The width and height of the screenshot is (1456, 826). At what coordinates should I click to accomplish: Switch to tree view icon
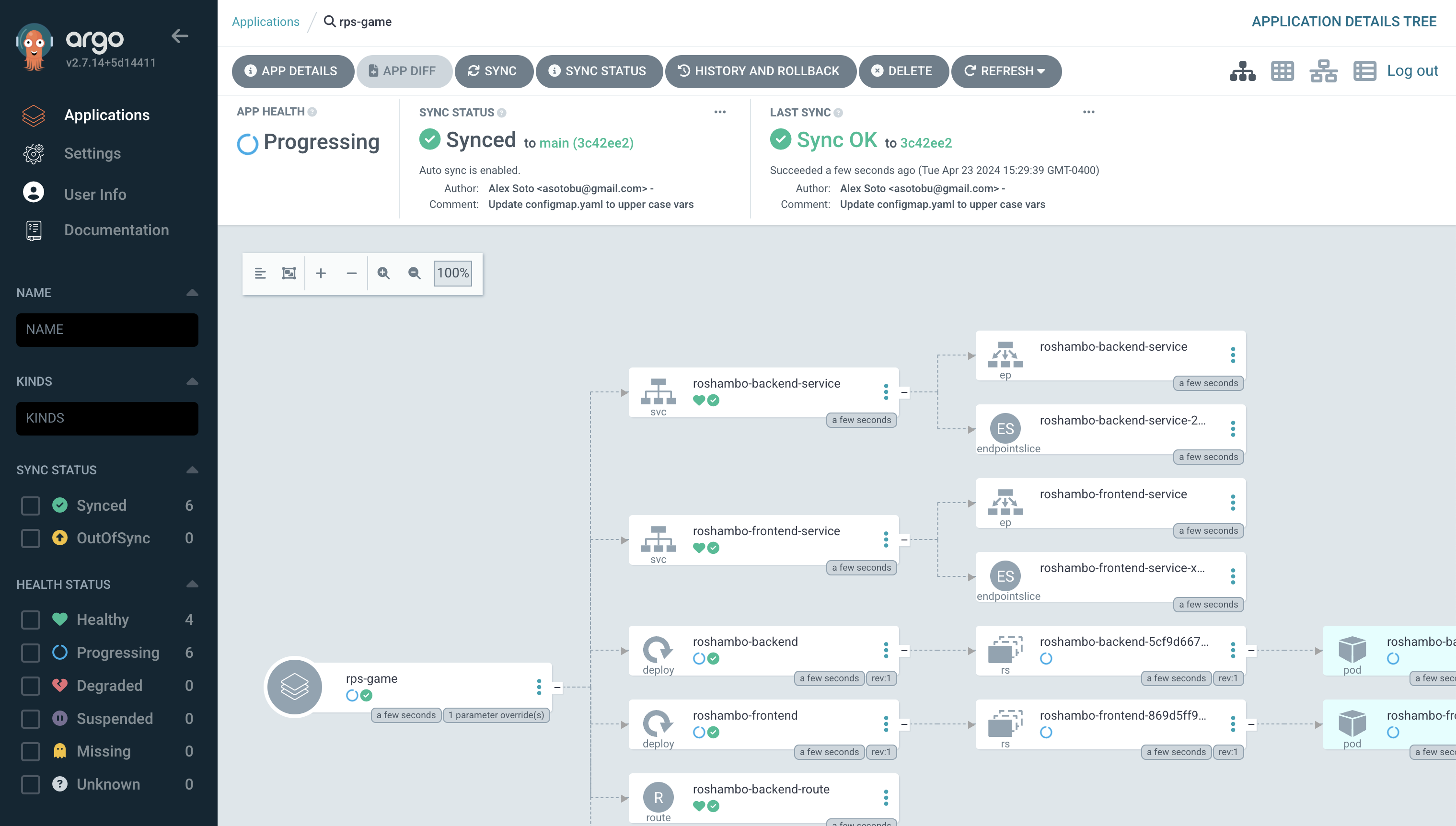click(x=1243, y=71)
